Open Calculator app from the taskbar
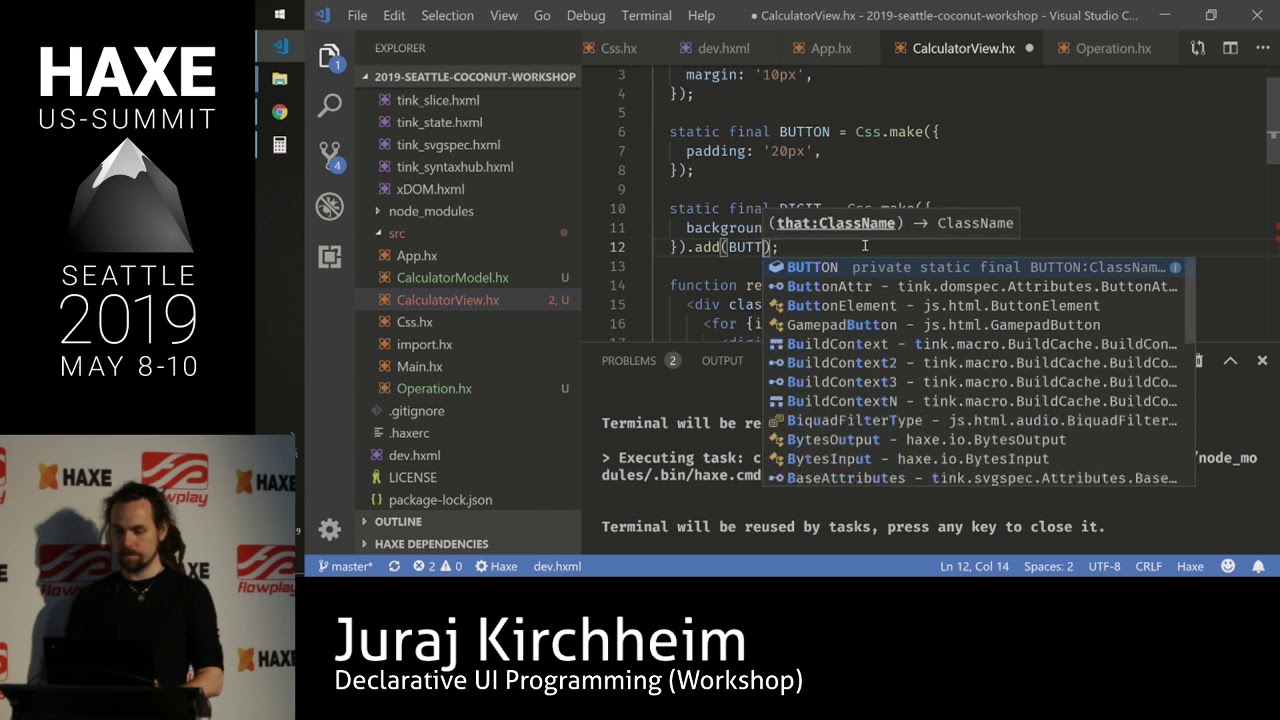The height and width of the screenshot is (720, 1280). tap(280, 145)
